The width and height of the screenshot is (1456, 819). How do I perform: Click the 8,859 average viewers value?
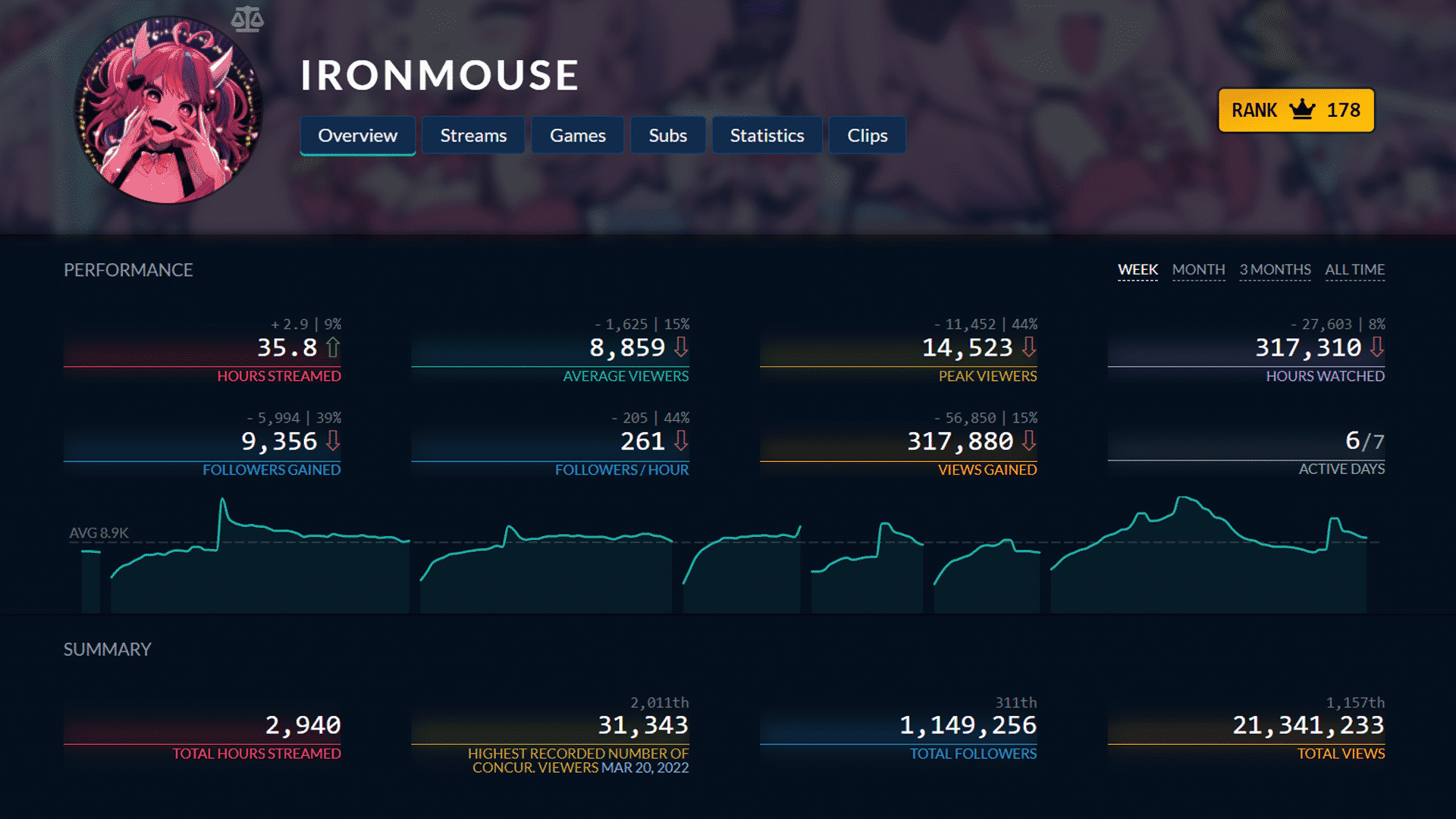click(627, 347)
